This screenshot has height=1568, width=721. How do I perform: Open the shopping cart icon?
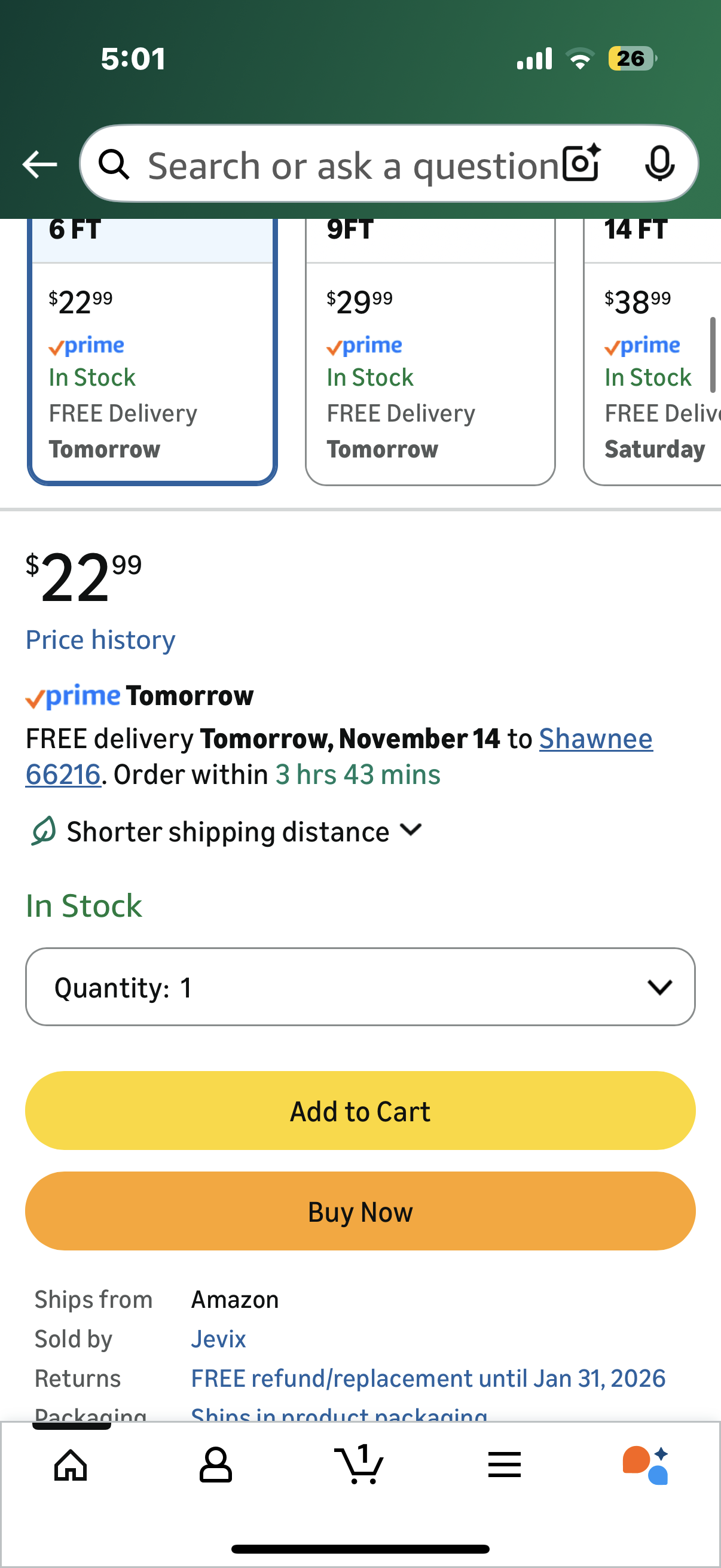coord(359,1465)
